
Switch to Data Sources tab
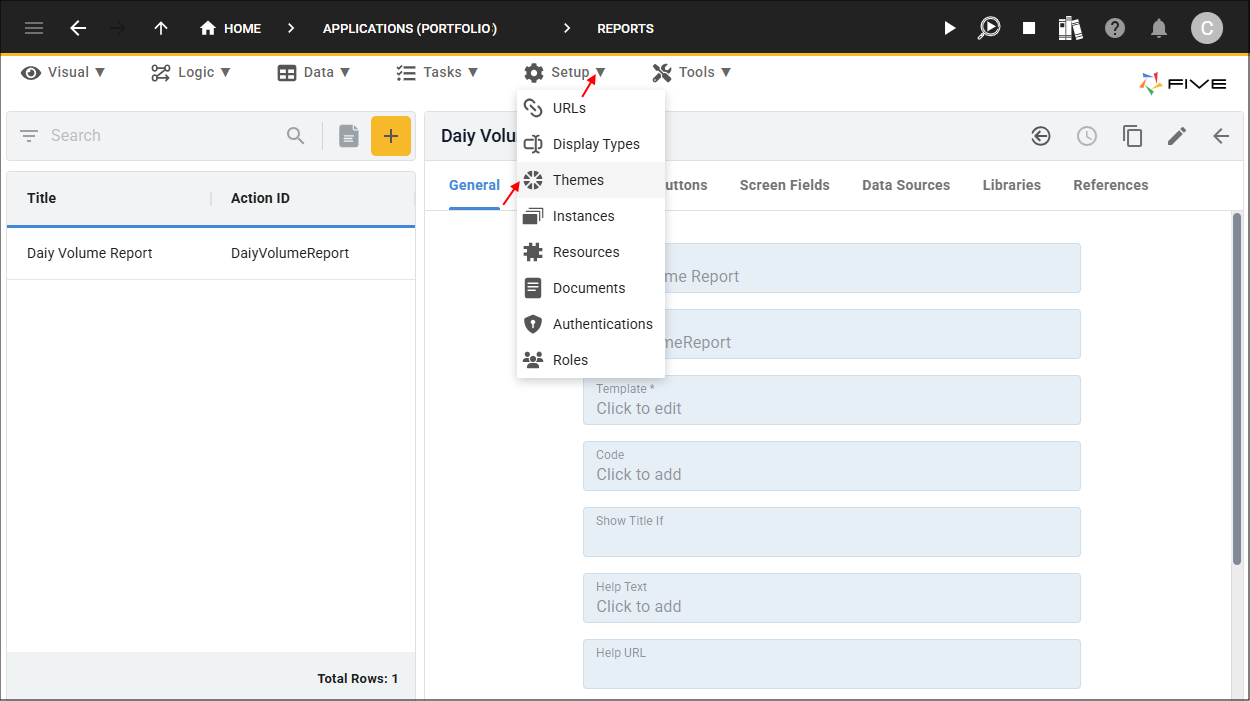906,185
